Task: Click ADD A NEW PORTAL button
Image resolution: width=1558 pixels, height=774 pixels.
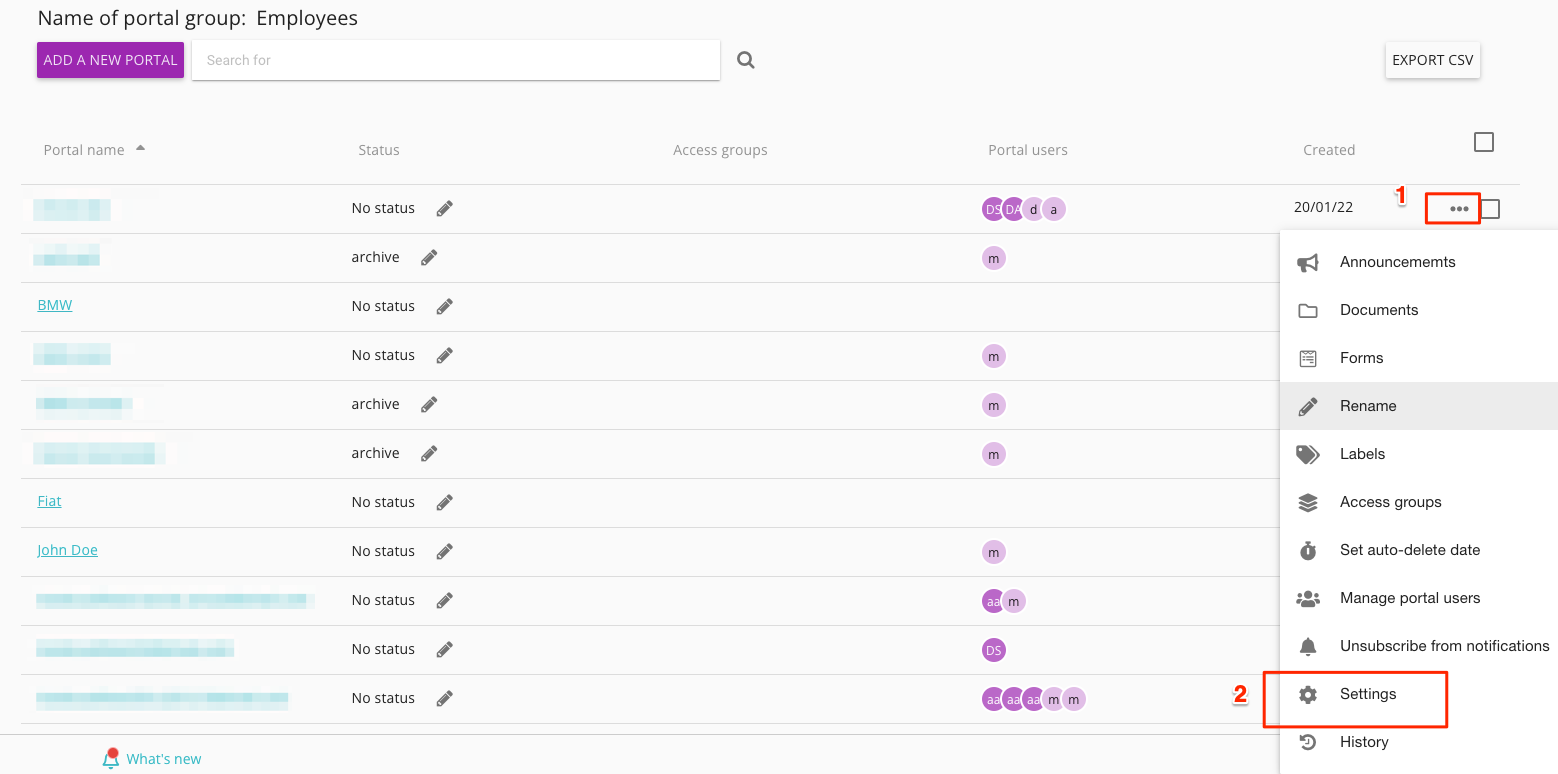Action: tap(110, 60)
